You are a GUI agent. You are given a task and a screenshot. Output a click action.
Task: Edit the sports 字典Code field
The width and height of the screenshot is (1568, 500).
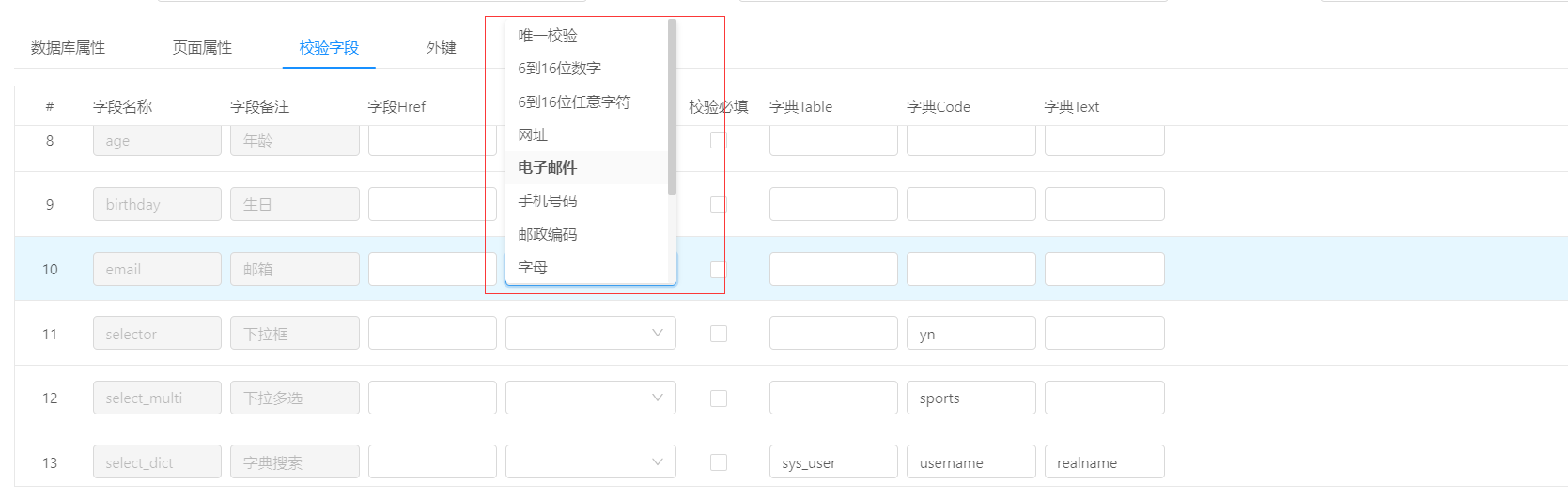pos(971,398)
